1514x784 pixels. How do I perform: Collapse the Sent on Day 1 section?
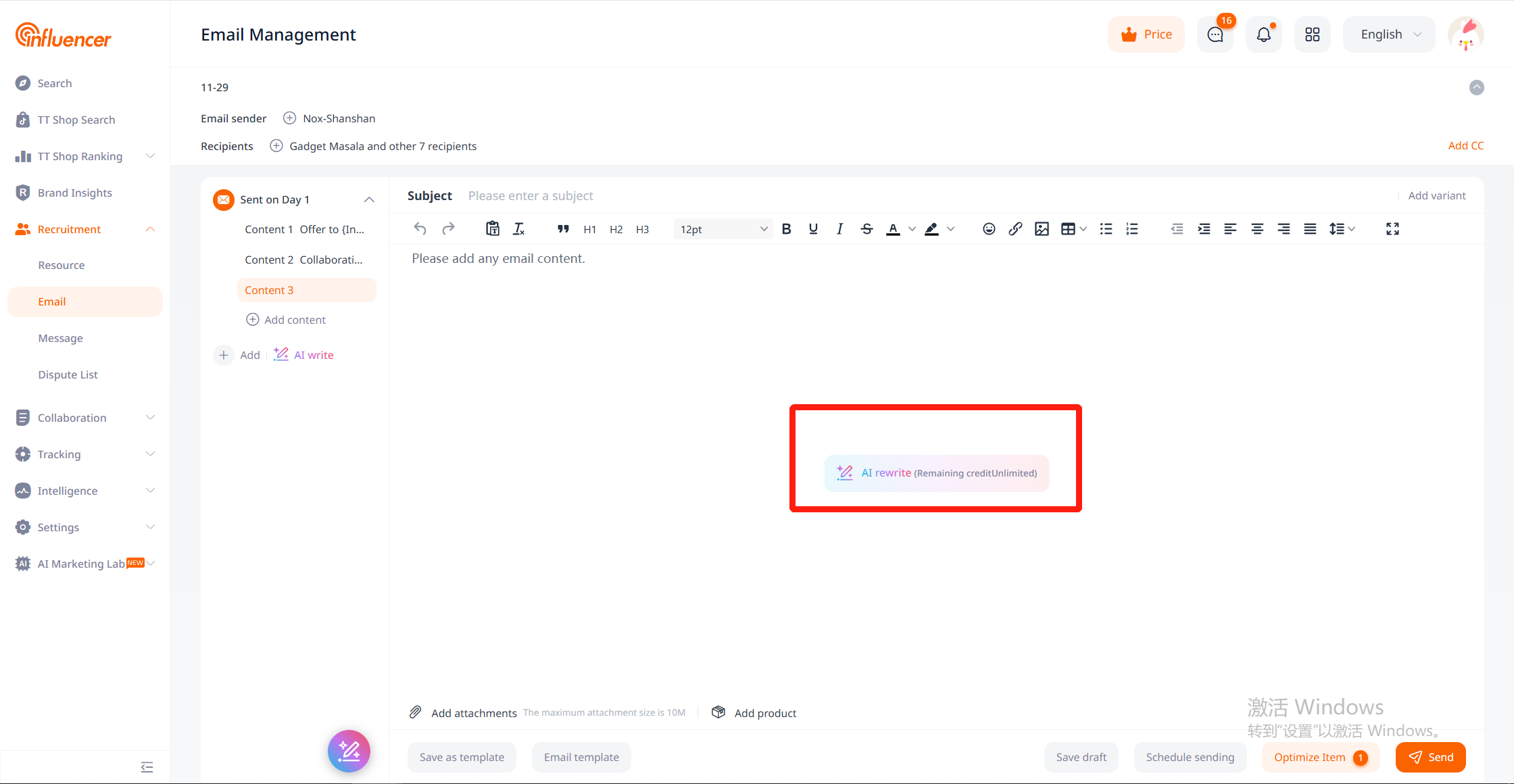(369, 199)
